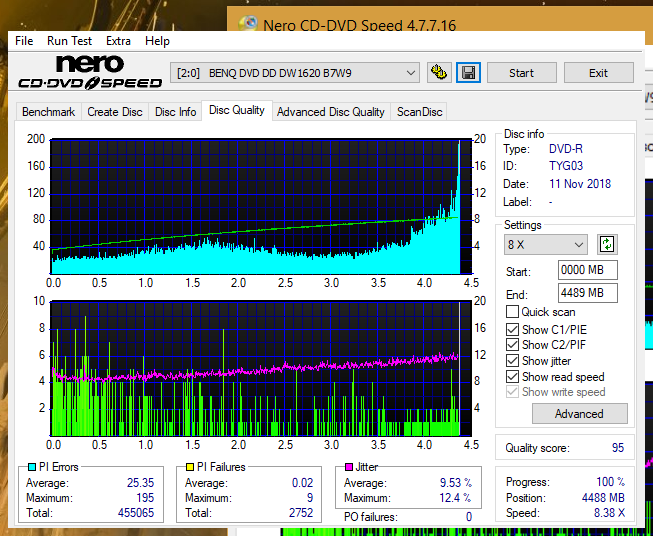
Task: Disable Show read speed
Action: point(512,376)
